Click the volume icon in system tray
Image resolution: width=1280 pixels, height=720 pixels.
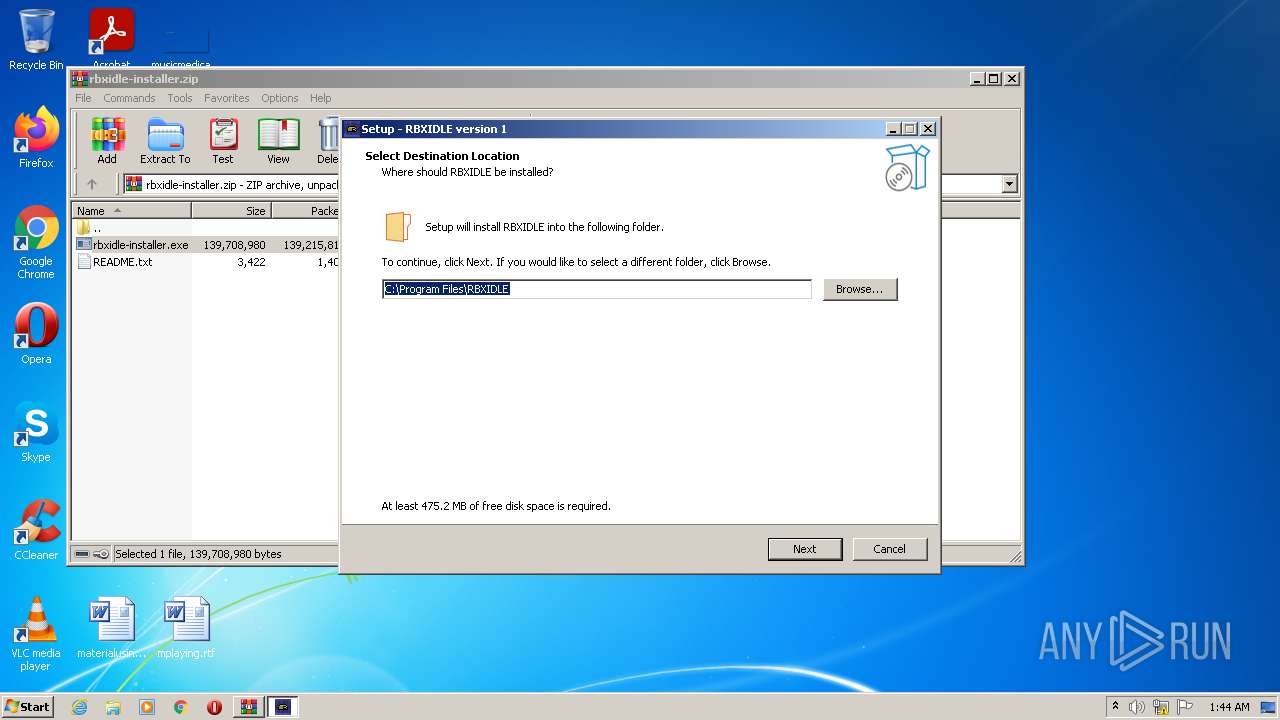(x=1137, y=707)
